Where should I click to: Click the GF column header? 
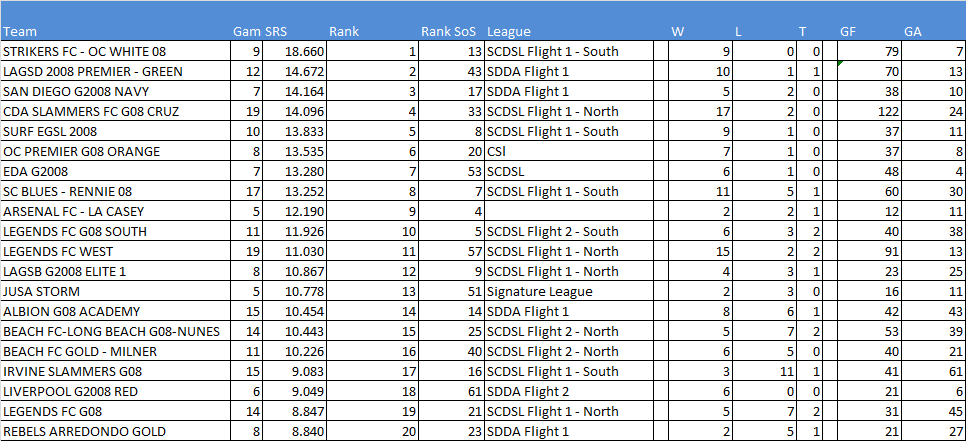pos(848,32)
